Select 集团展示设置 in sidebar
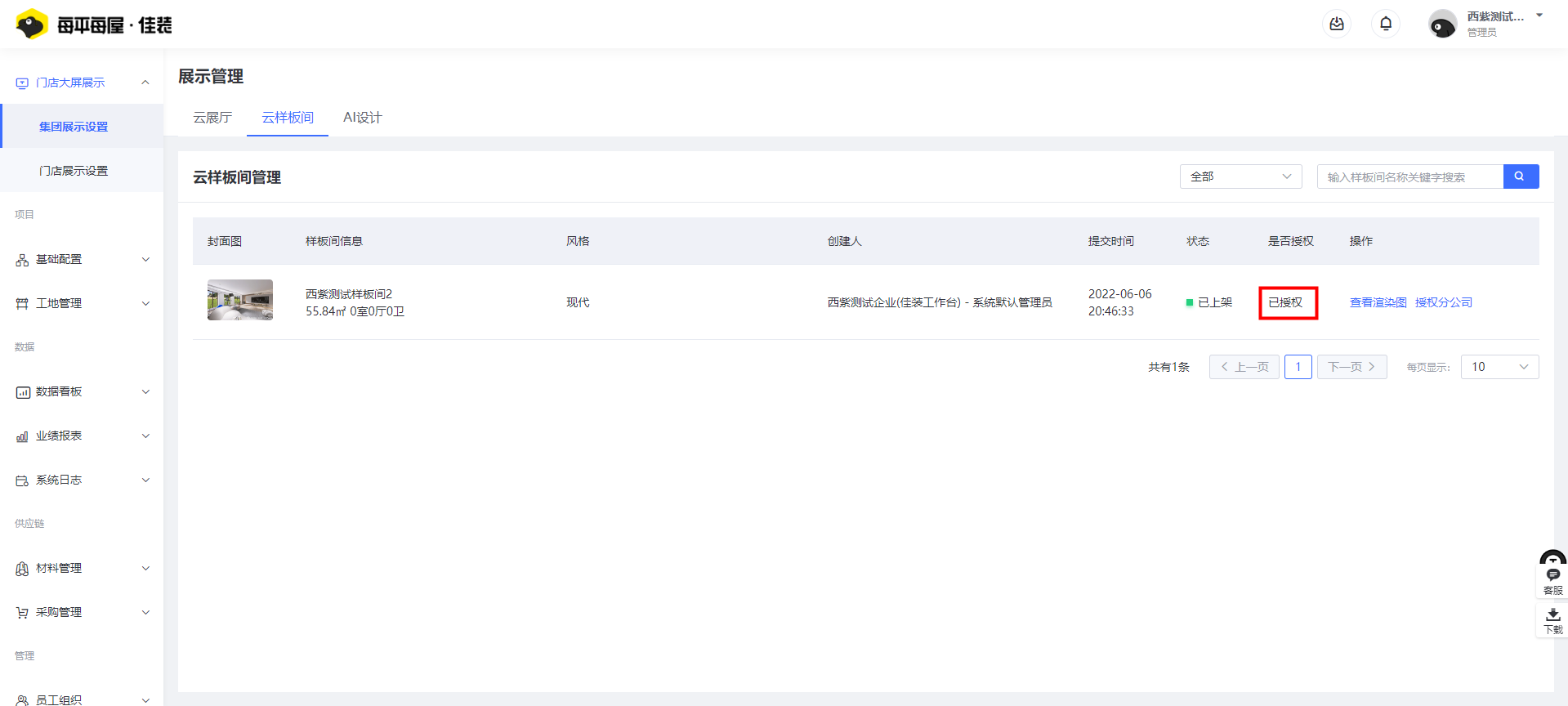 (x=82, y=127)
